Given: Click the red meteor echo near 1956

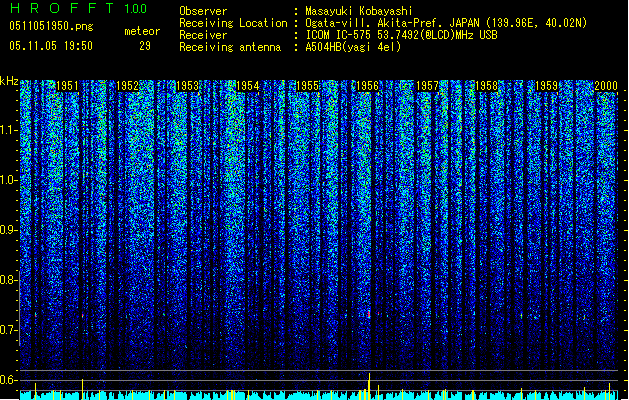Looking at the screenshot, I should pos(369,314).
